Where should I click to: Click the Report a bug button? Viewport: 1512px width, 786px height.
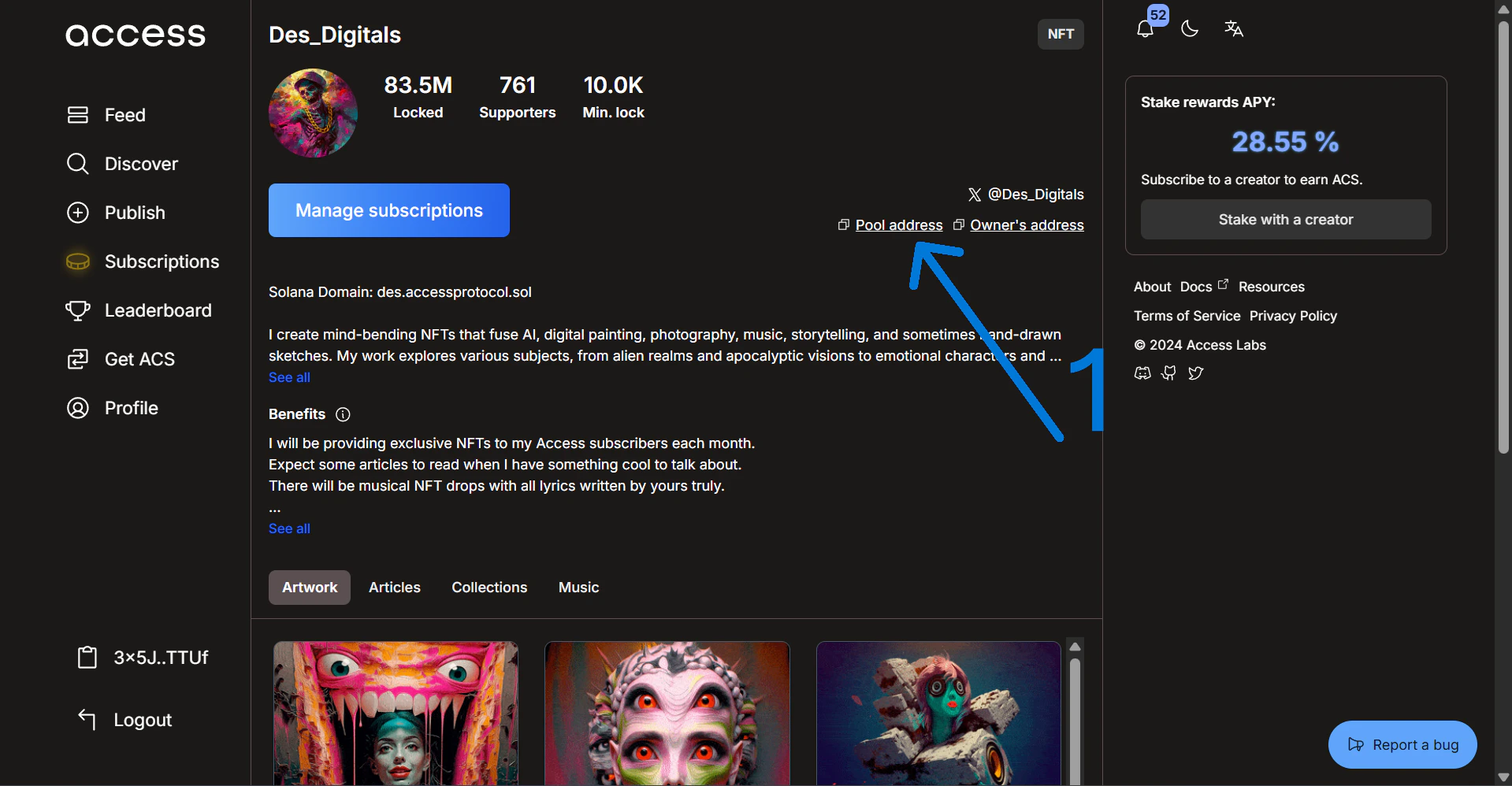[1402, 744]
